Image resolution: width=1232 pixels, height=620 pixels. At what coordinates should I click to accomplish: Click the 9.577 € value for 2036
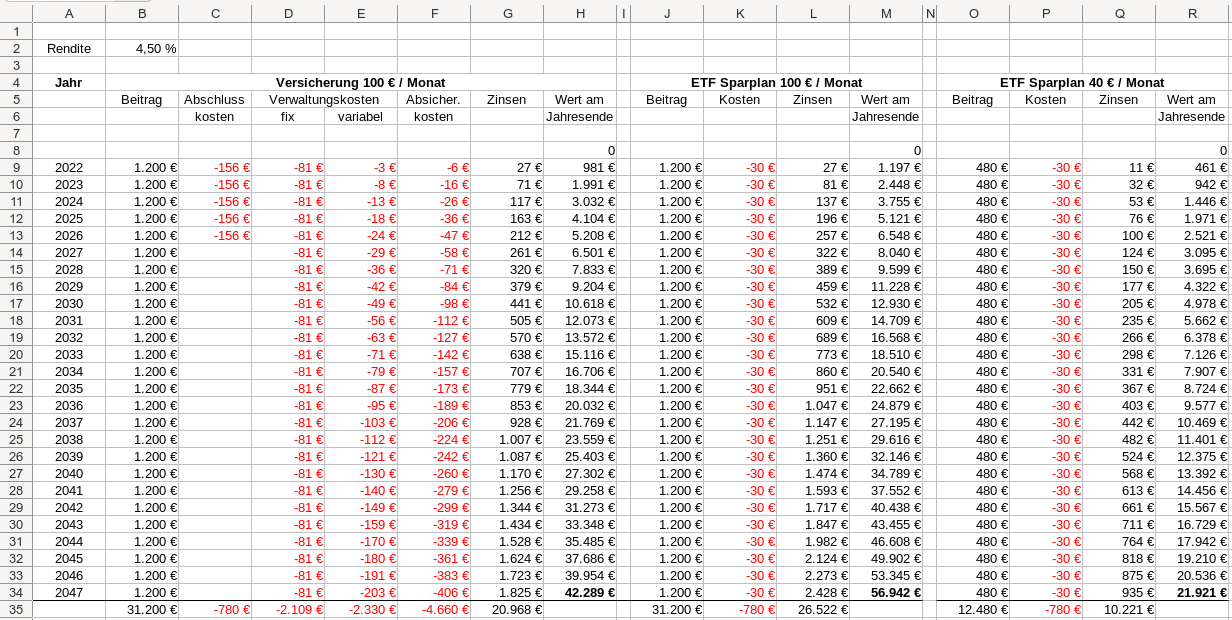[1192, 405]
